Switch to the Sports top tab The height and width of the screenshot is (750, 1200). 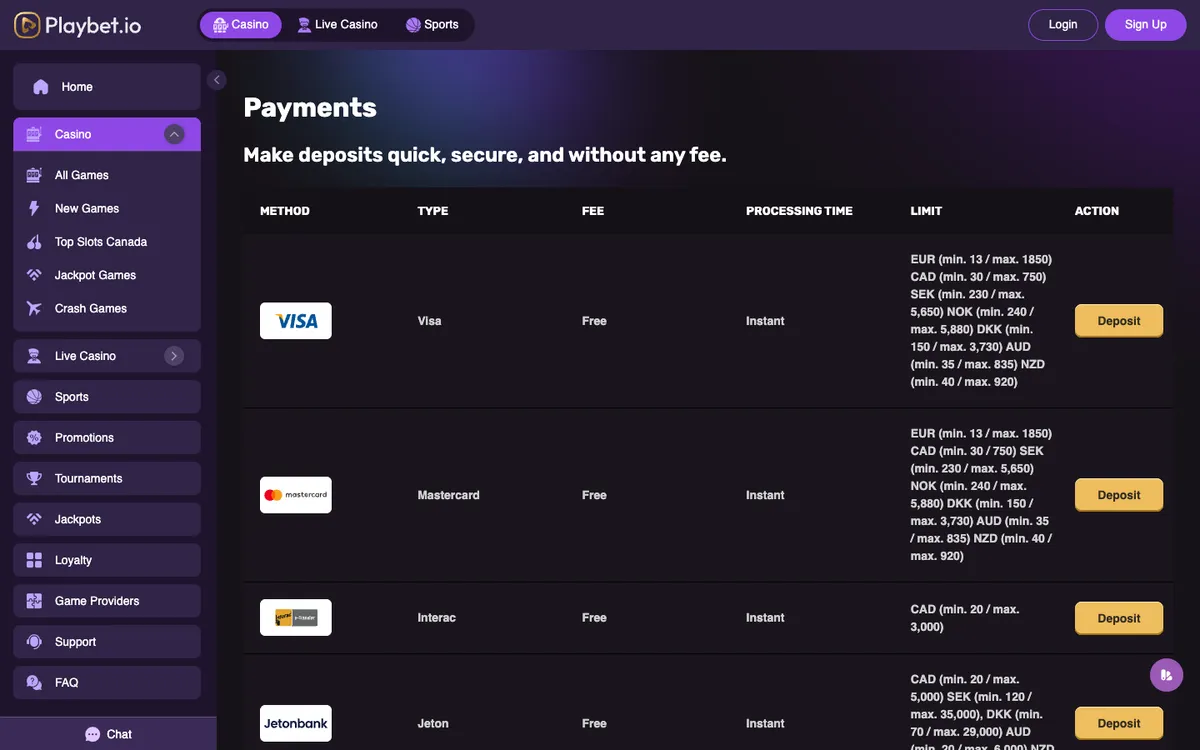432,25
